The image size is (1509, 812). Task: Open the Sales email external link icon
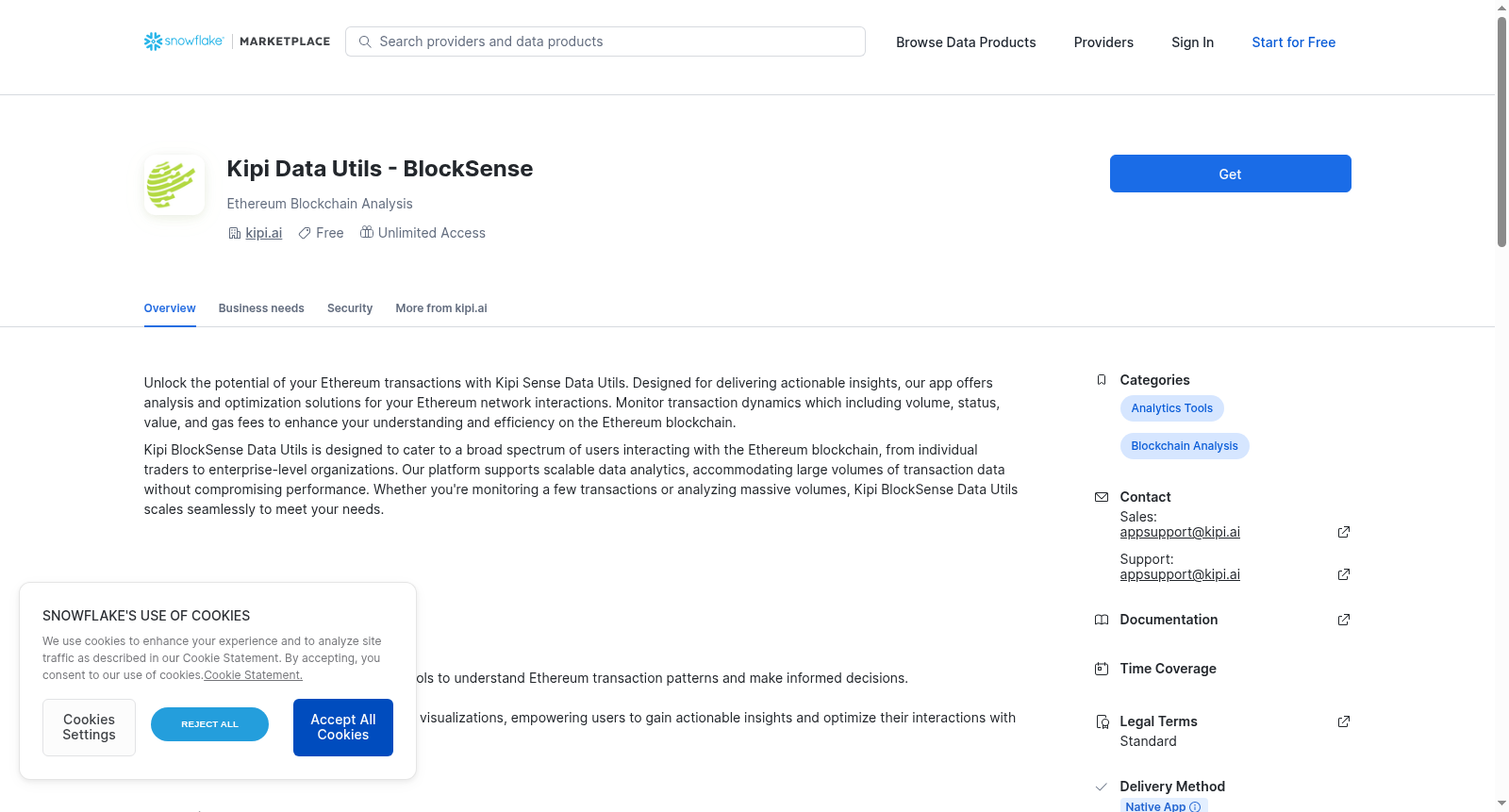(x=1344, y=532)
